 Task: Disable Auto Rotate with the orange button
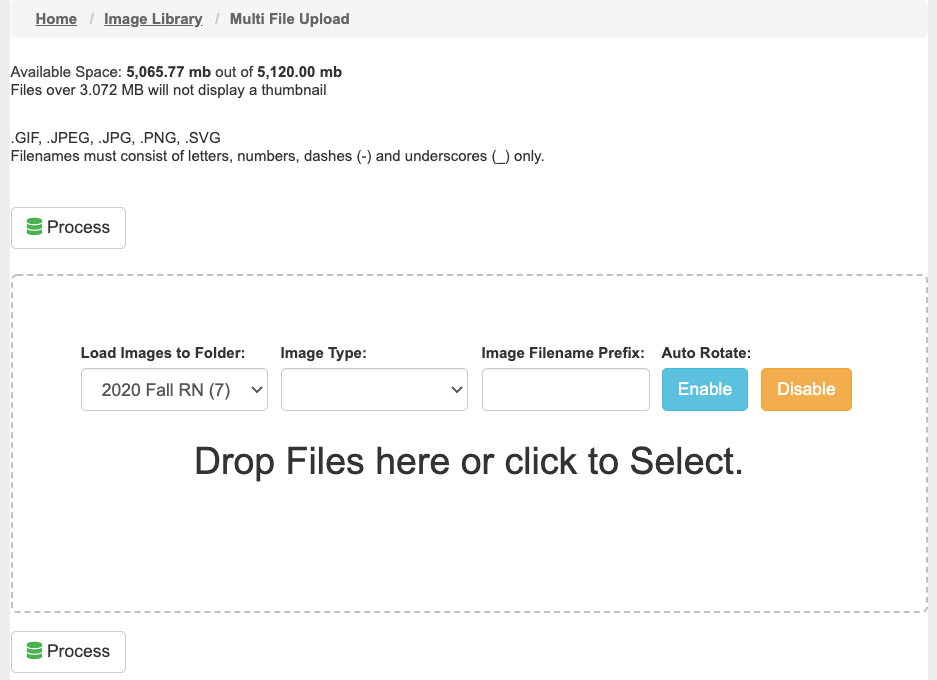[806, 389]
